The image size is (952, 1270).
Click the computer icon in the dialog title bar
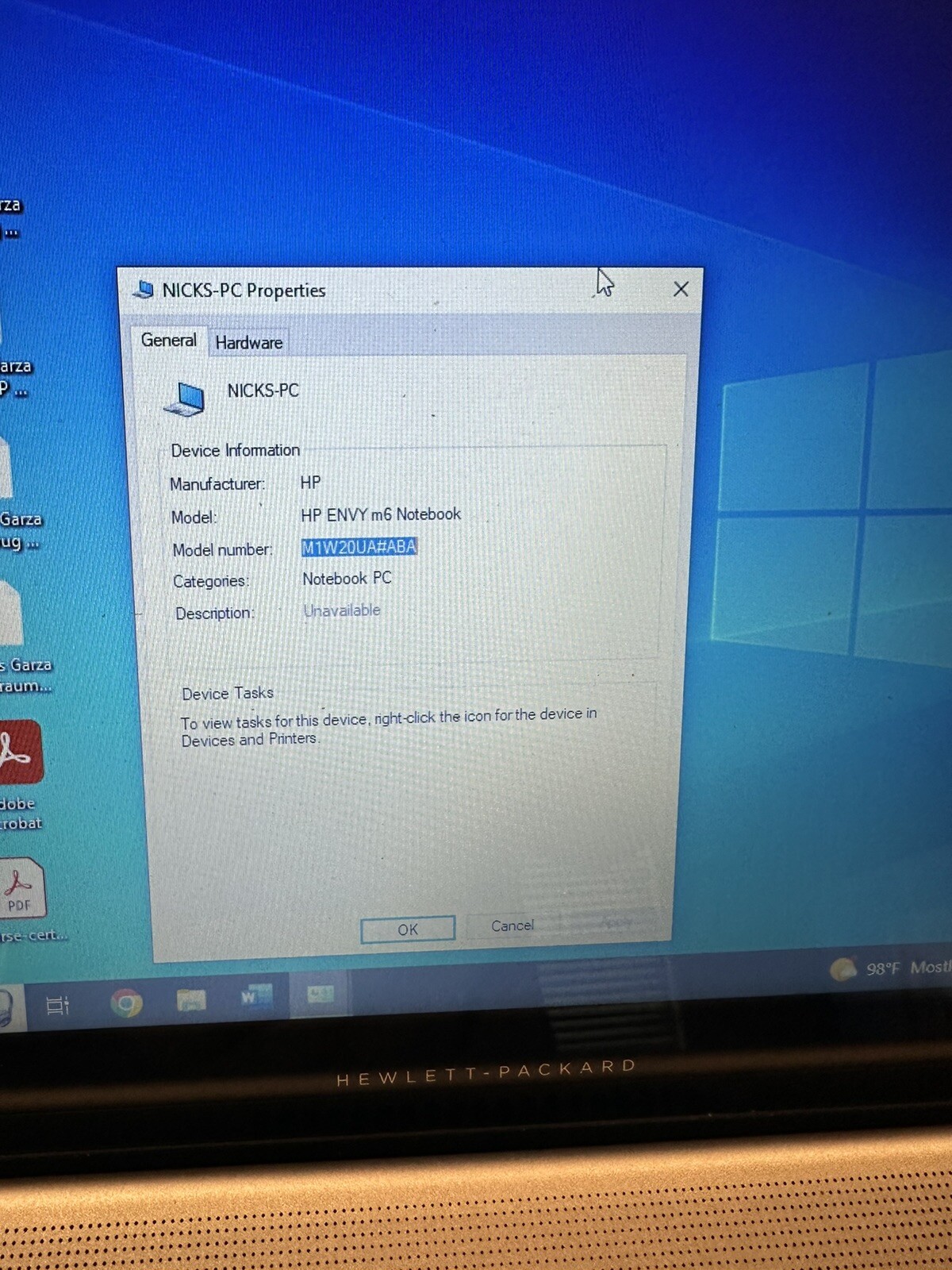(144, 290)
